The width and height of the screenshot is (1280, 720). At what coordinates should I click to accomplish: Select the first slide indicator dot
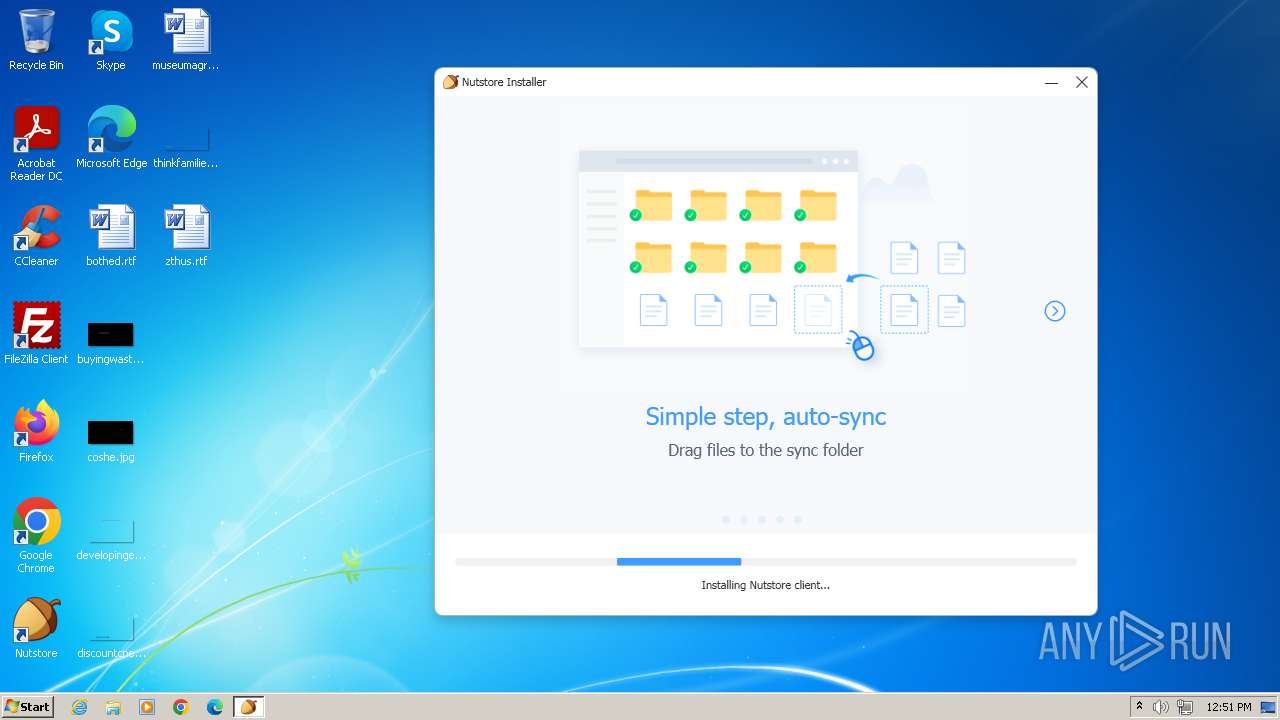(726, 520)
